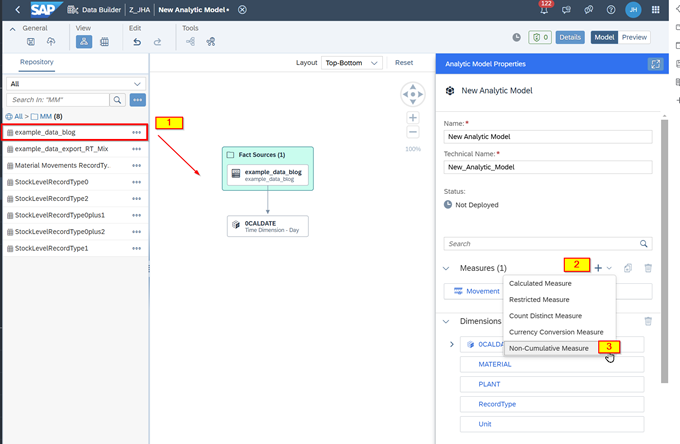Expand the 0CALDATE dimension row

click(452, 344)
